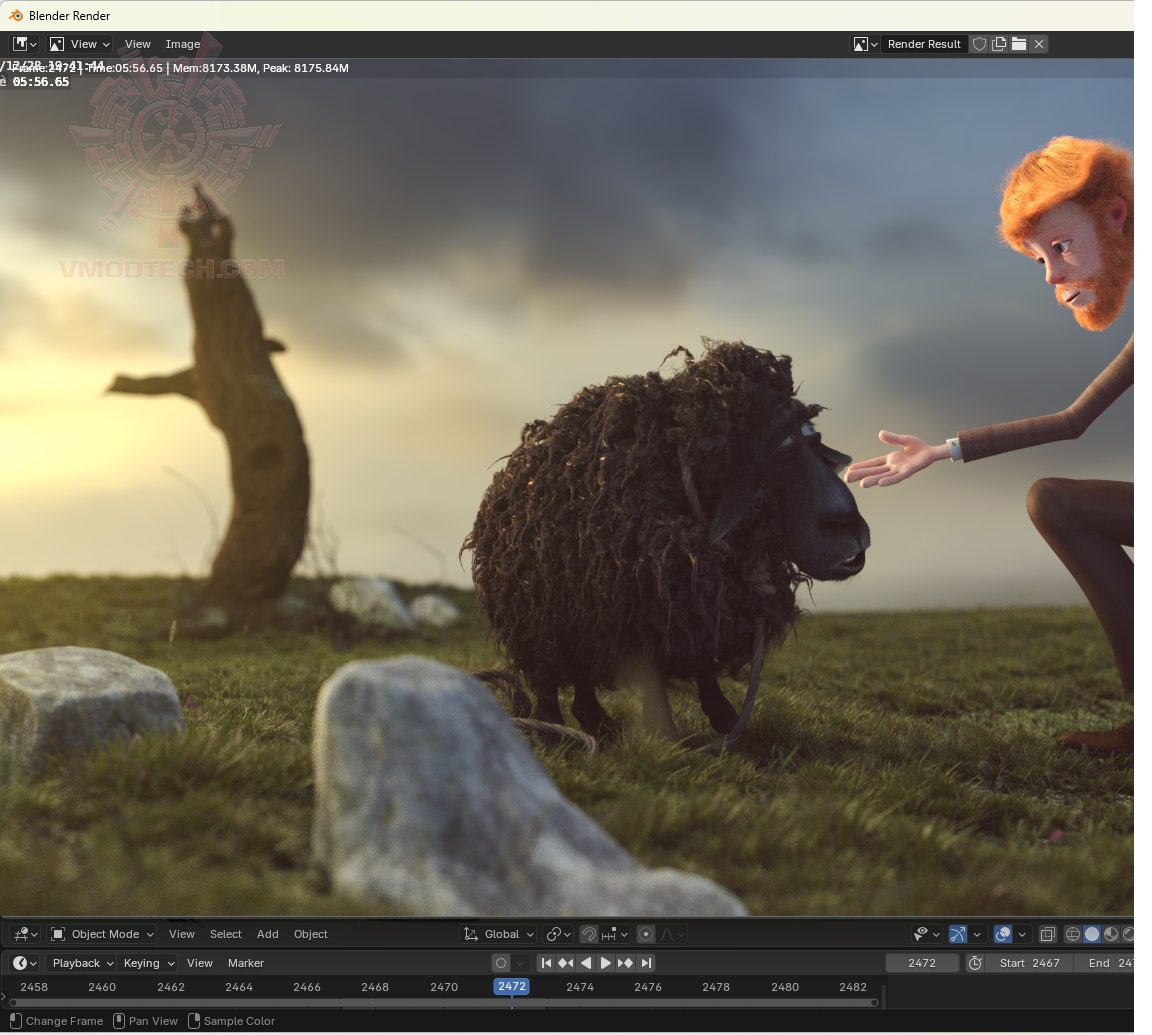
Task: Click the Pan View status hint
Action: coord(145,1020)
